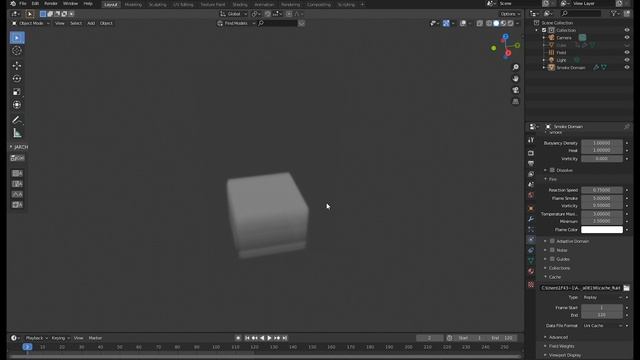The width and height of the screenshot is (640, 360).
Task: Select the Cursor tool
Action: pyautogui.click(x=17, y=51)
